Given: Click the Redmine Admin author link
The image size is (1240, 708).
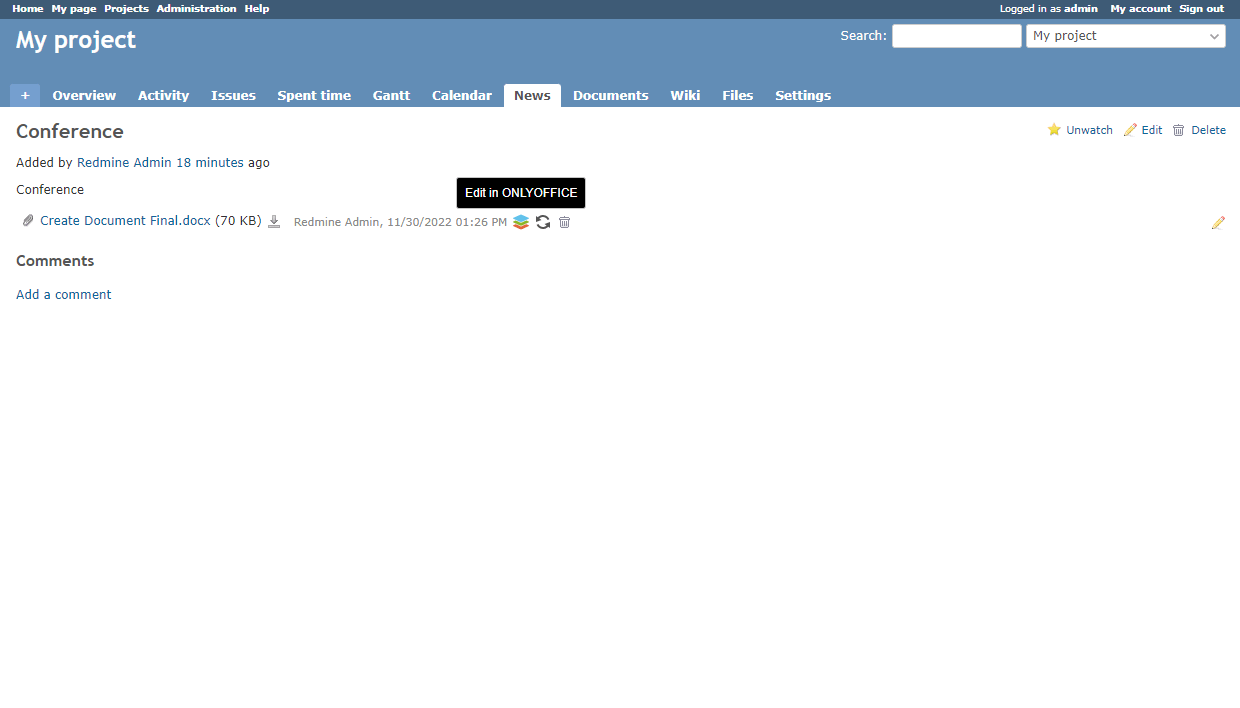Looking at the screenshot, I should tap(124, 162).
